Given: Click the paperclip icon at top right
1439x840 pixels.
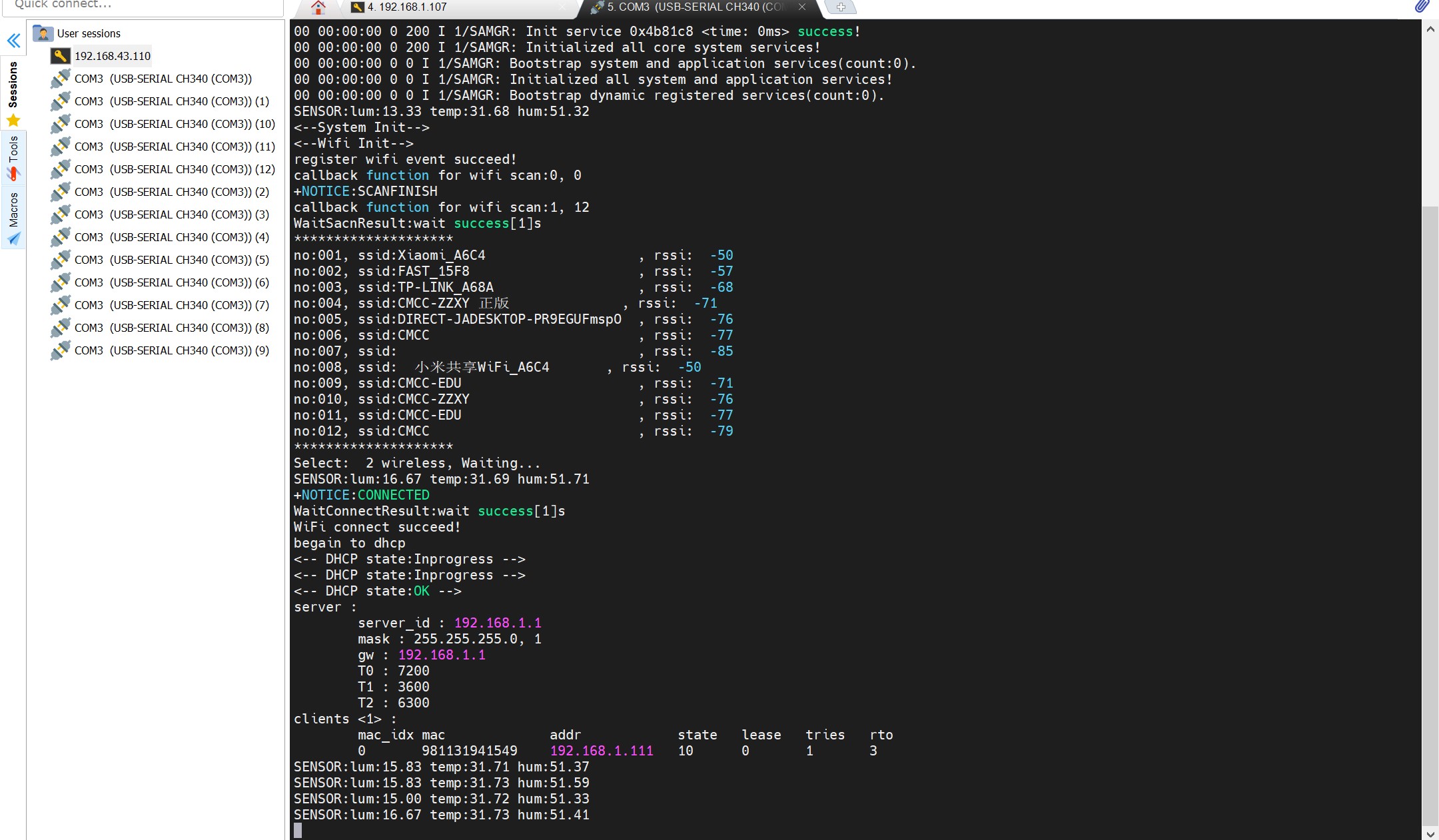Looking at the screenshot, I should pyautogui.click(x=1422, y=7).
